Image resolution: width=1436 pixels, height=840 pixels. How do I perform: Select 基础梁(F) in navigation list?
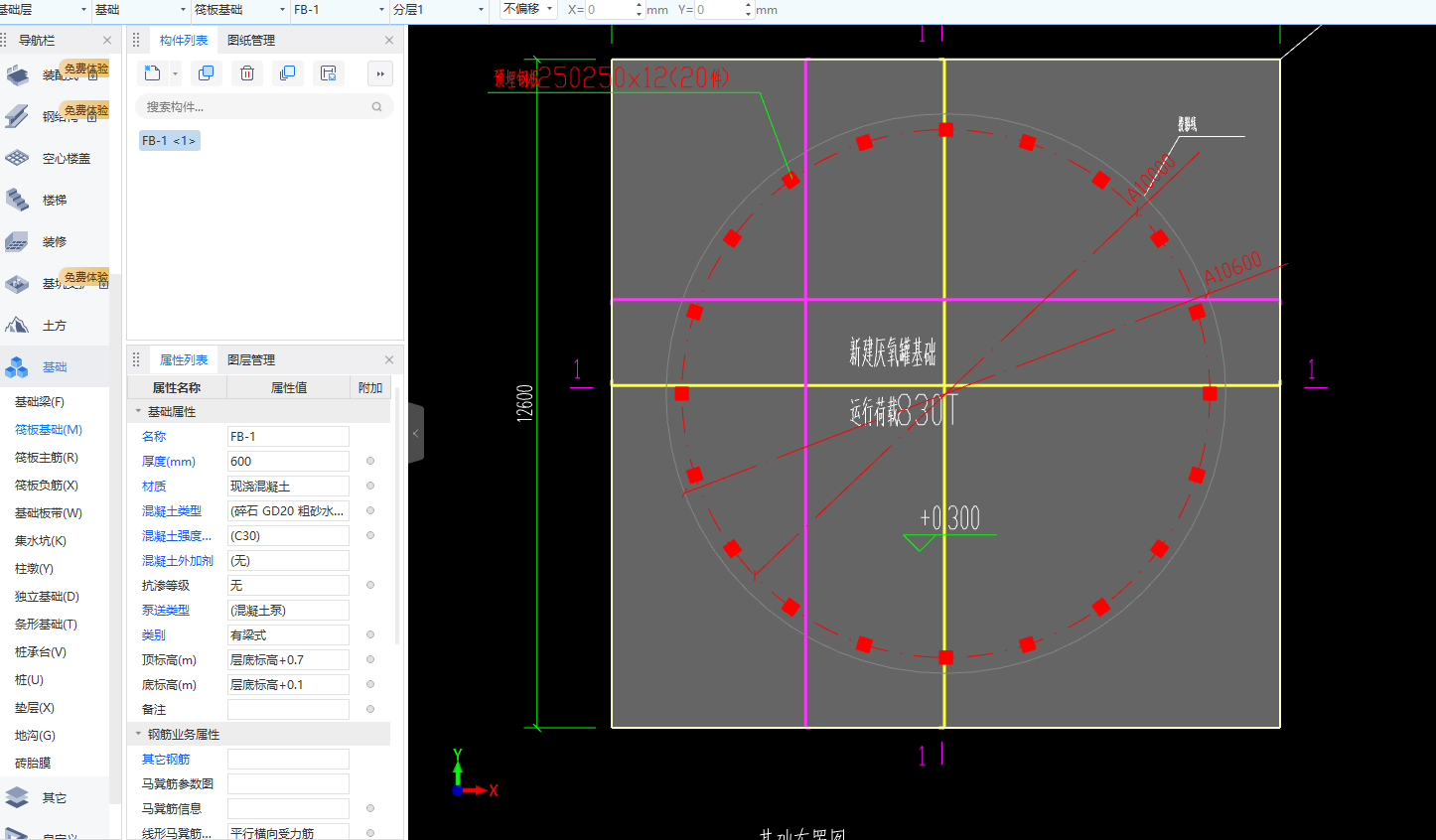(x=40, y=402)
